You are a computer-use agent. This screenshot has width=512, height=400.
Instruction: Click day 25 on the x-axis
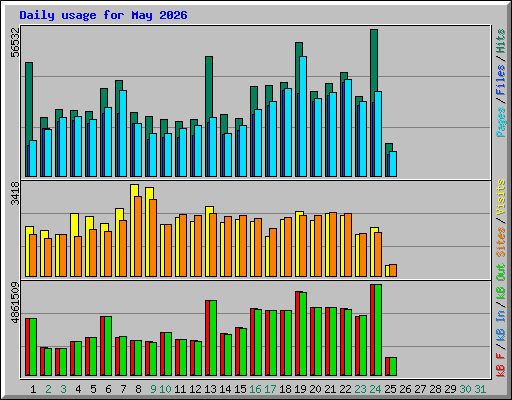(x=390, y=389)
